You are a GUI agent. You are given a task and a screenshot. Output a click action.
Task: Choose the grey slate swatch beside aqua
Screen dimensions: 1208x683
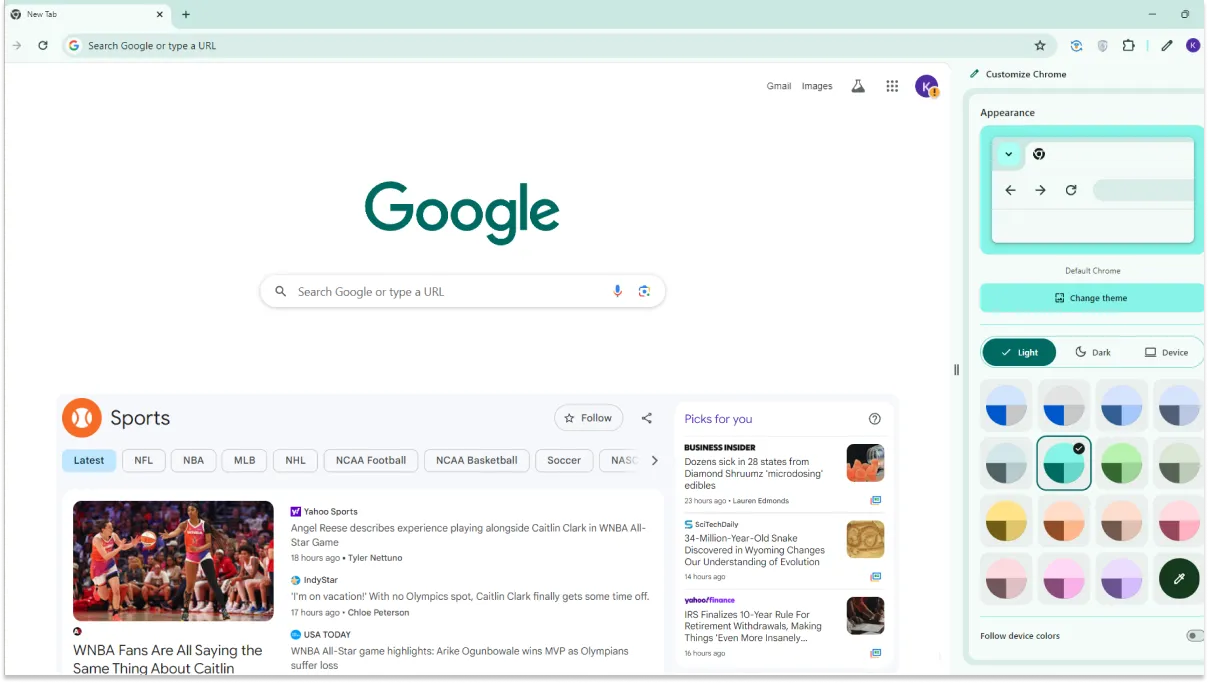1006,463
